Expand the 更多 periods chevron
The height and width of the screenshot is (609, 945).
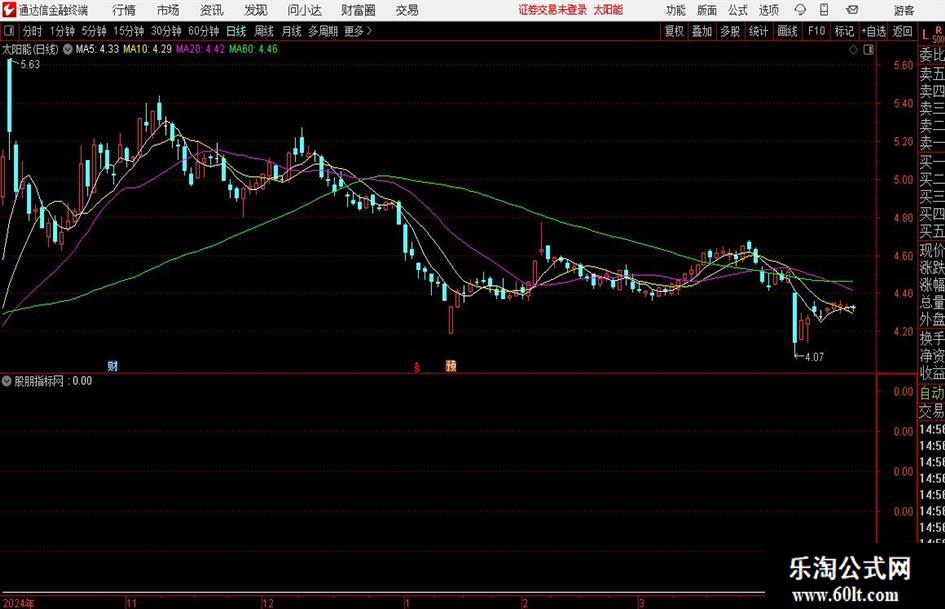pos(369,31)
